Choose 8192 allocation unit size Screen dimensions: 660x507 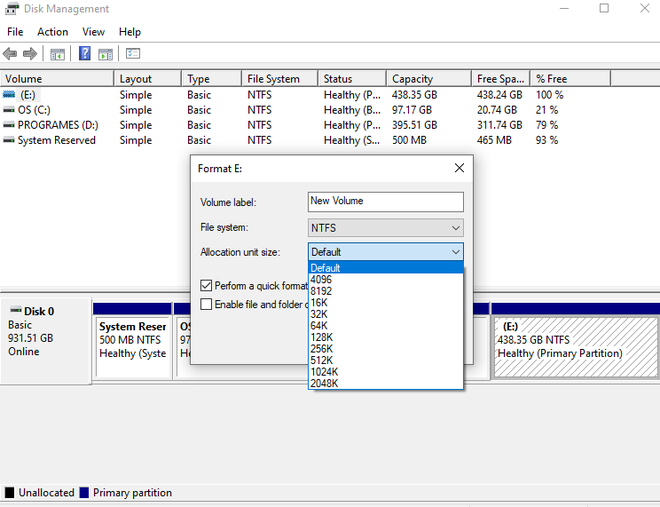point(386,291)
